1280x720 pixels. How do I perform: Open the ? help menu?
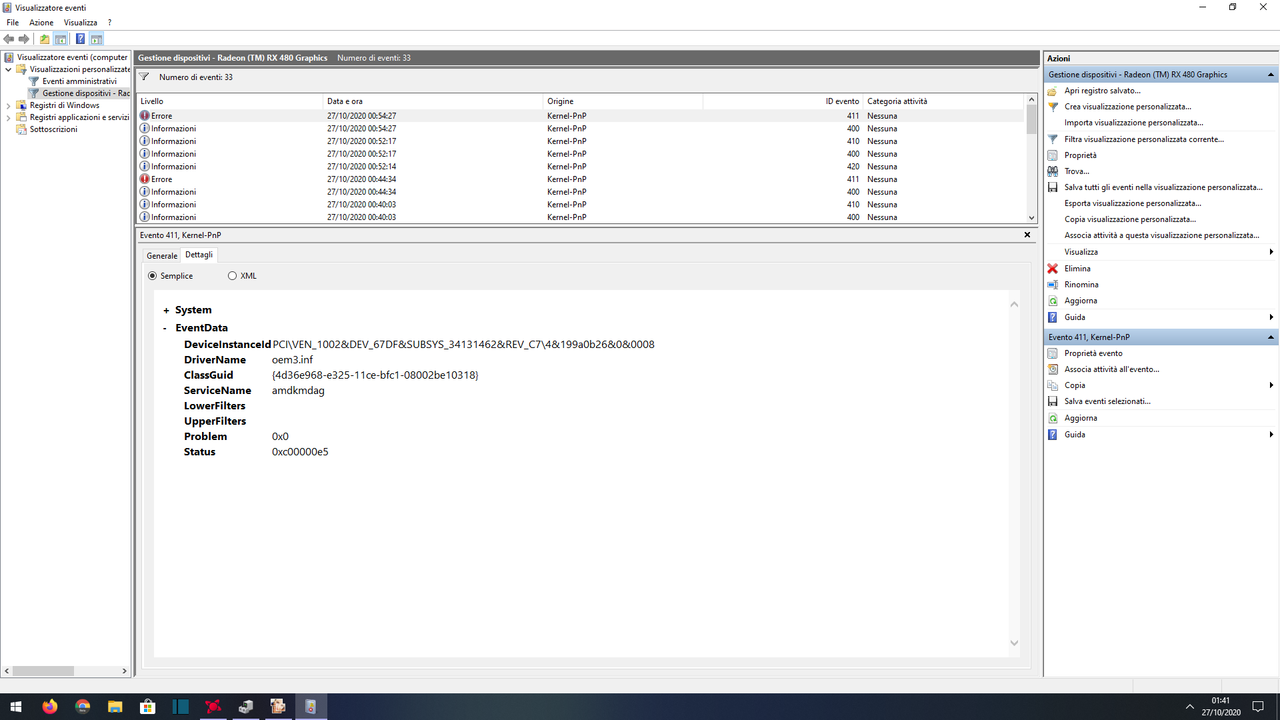click(x=109, y=22)
